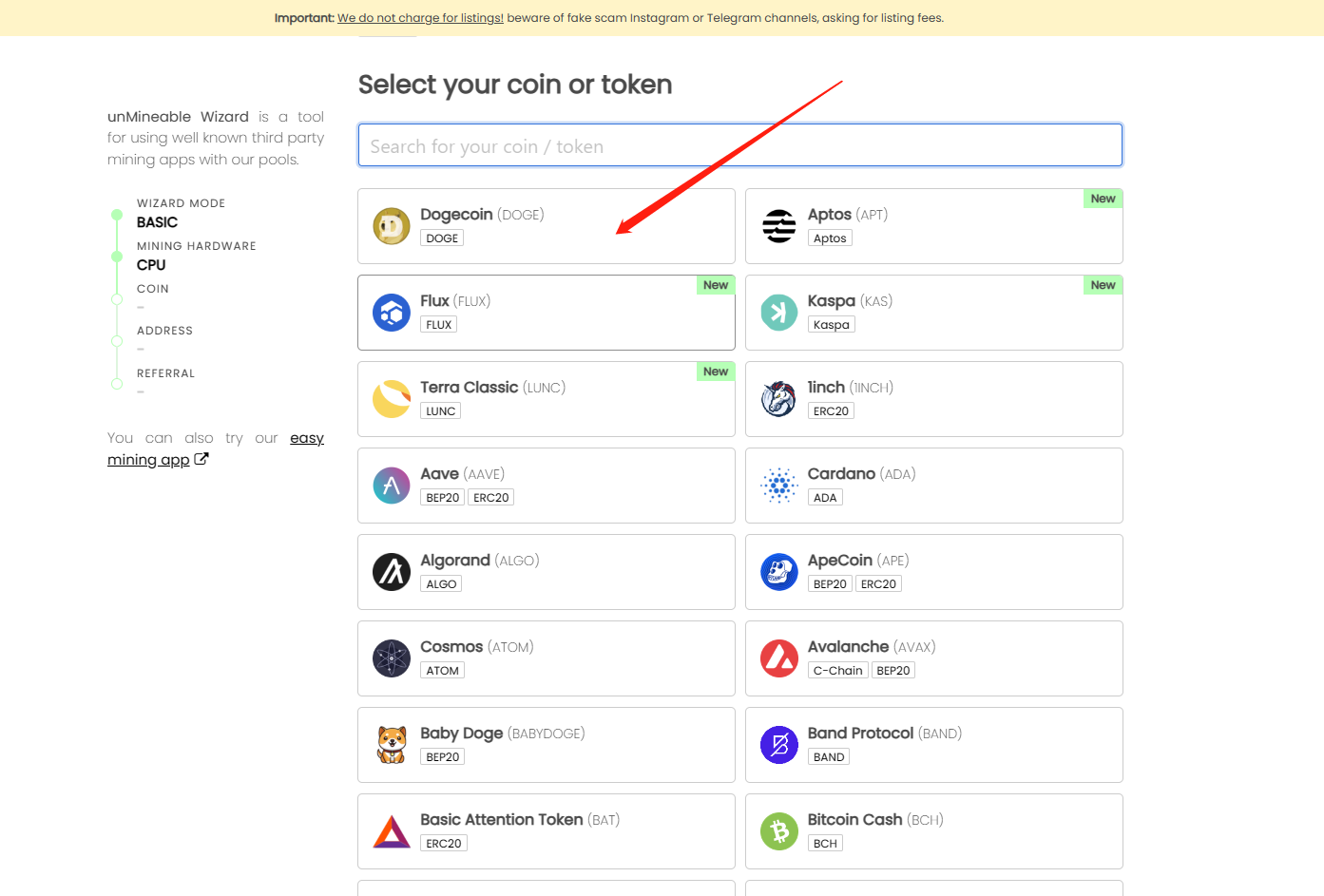Viewport: 1324px width, 896px height.
Task: Focus the coin / token search field
Action: click(x=740, y=145)
